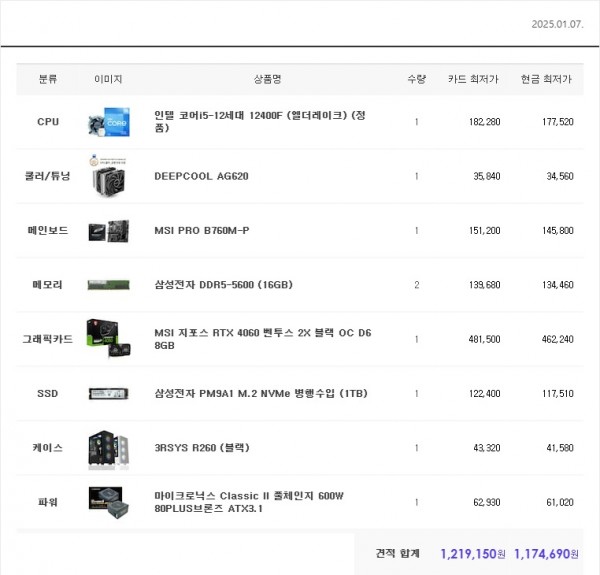The width and height of the screenshot is (600, 575).
Task: Open the DEEPCOOL AG620 product name
Action: click(201, 176)
